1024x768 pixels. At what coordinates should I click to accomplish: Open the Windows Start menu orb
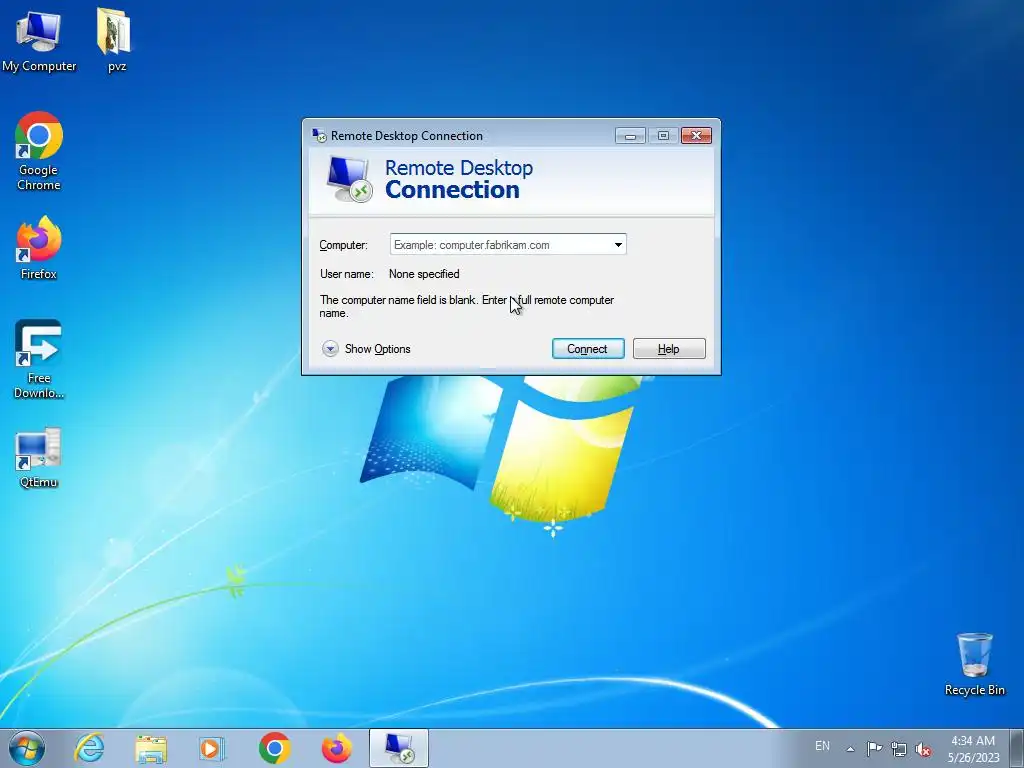(27, 748)
